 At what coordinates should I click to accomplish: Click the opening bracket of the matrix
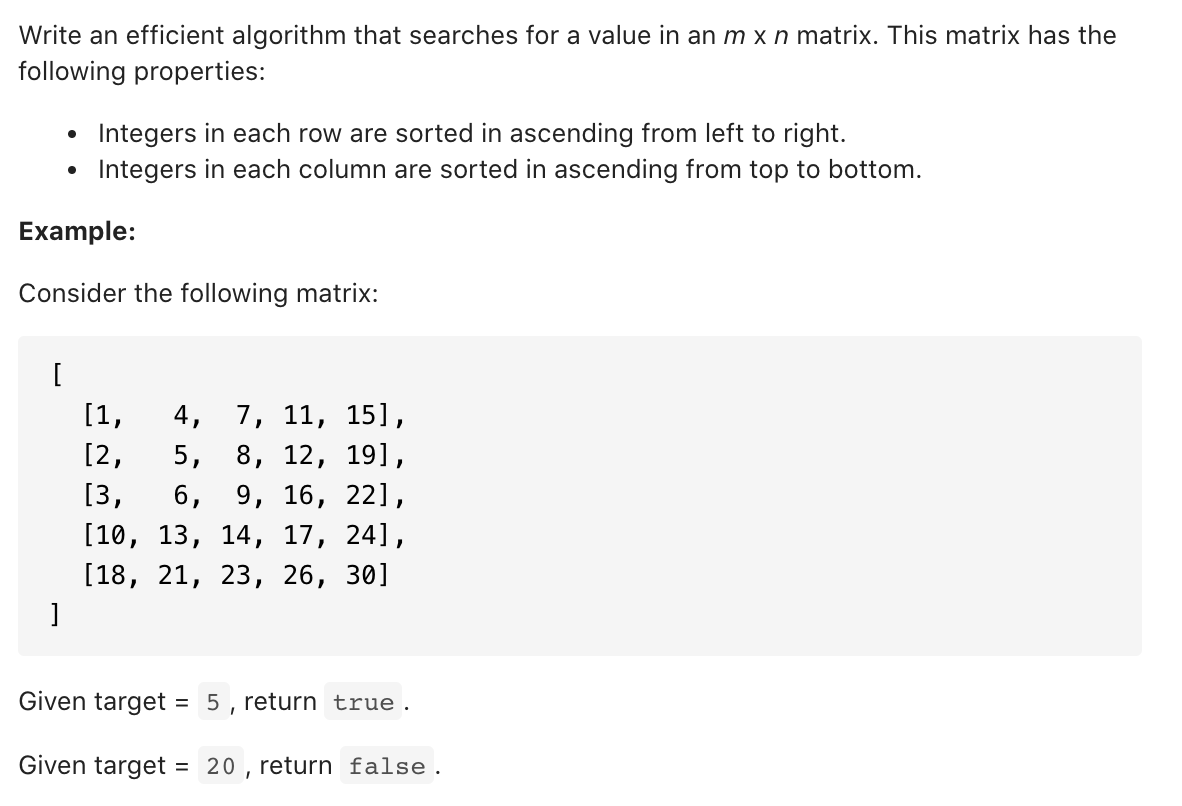coord(57,374)
